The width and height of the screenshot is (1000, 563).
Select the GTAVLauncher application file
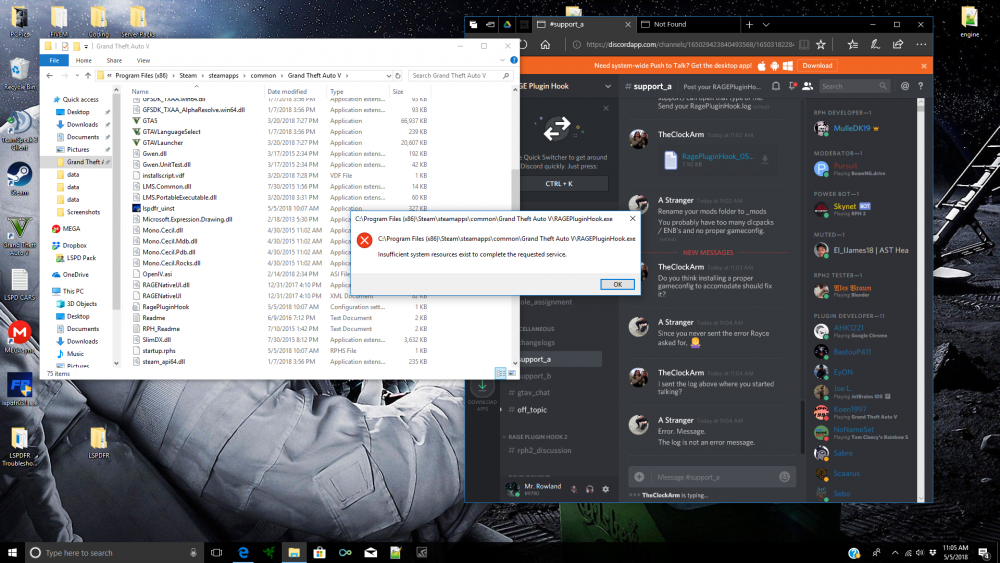tap(163, 143)
